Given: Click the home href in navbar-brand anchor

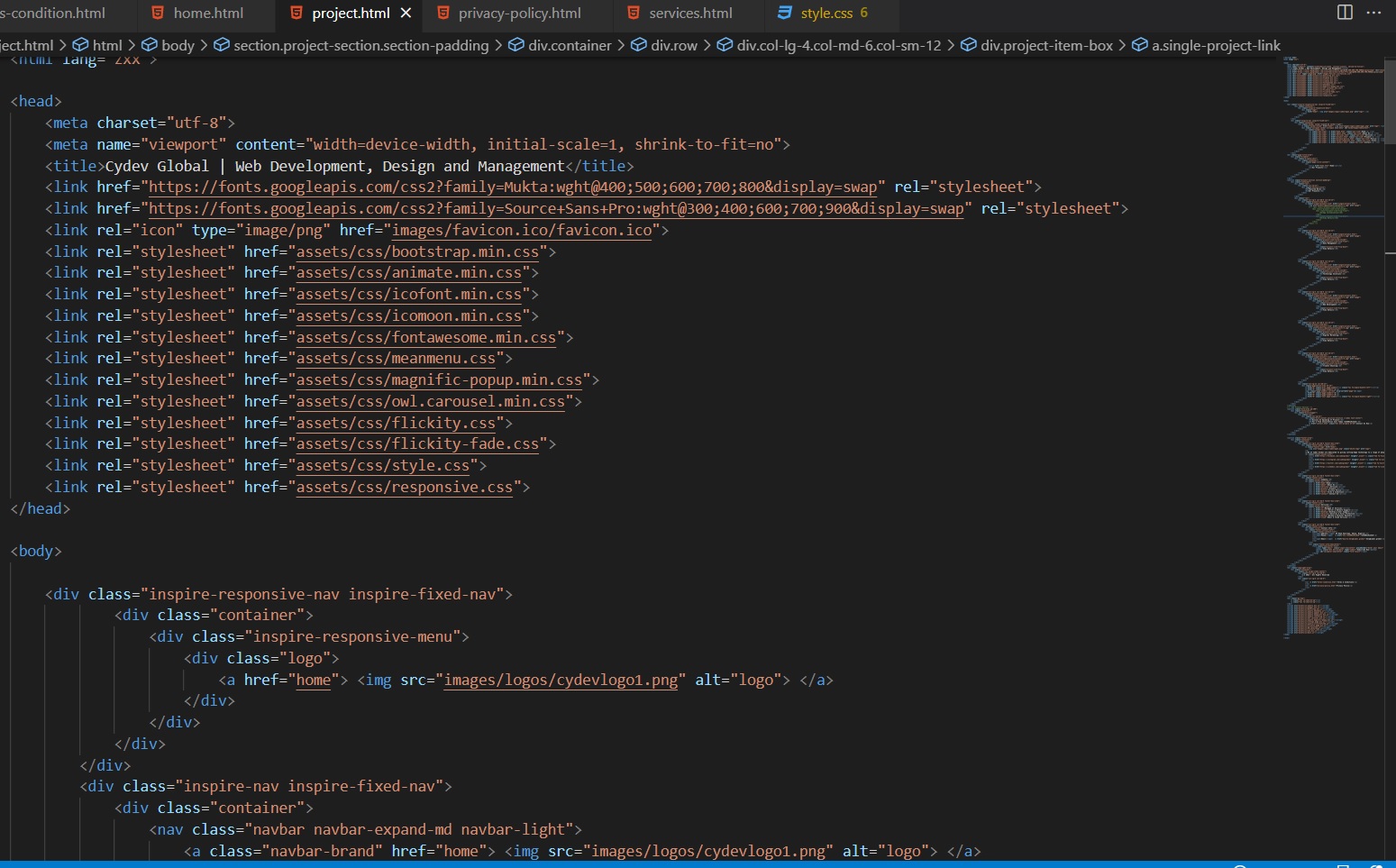Looking at the screenshot, I should click(x=461, y=852).
